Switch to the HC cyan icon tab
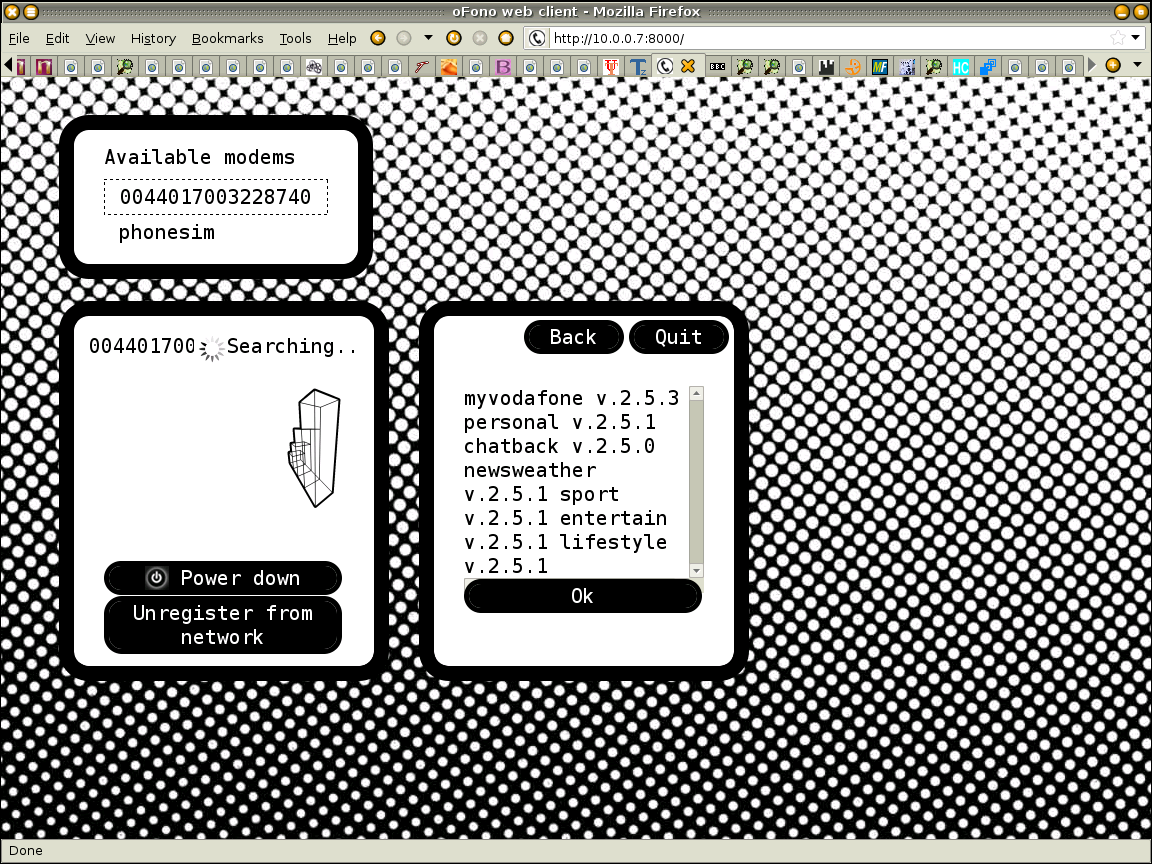This screenshot has width=1152, height=864. tap(961, 67)
